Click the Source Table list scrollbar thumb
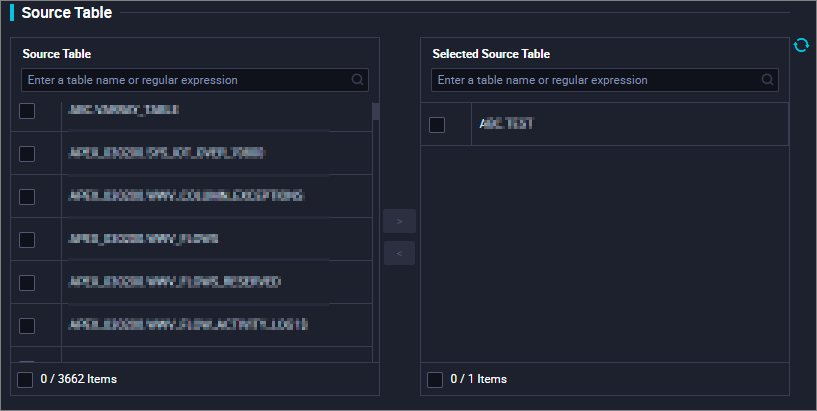 pyautogui.click(x=376, y=111)
